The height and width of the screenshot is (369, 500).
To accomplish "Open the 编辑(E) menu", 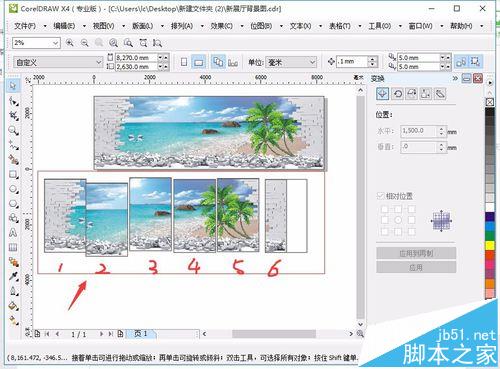I will click(64, 26).
